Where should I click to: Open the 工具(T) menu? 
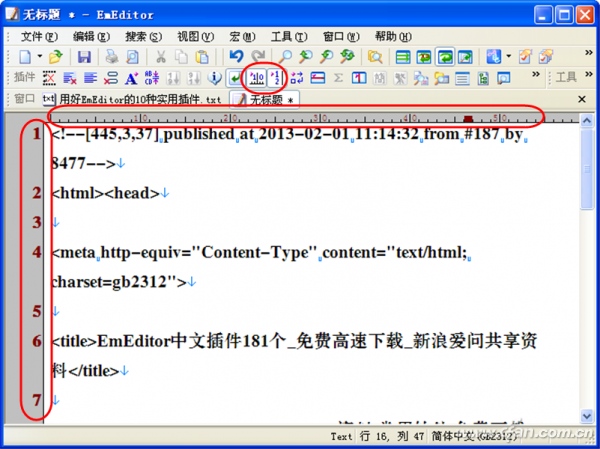point(289,37)
